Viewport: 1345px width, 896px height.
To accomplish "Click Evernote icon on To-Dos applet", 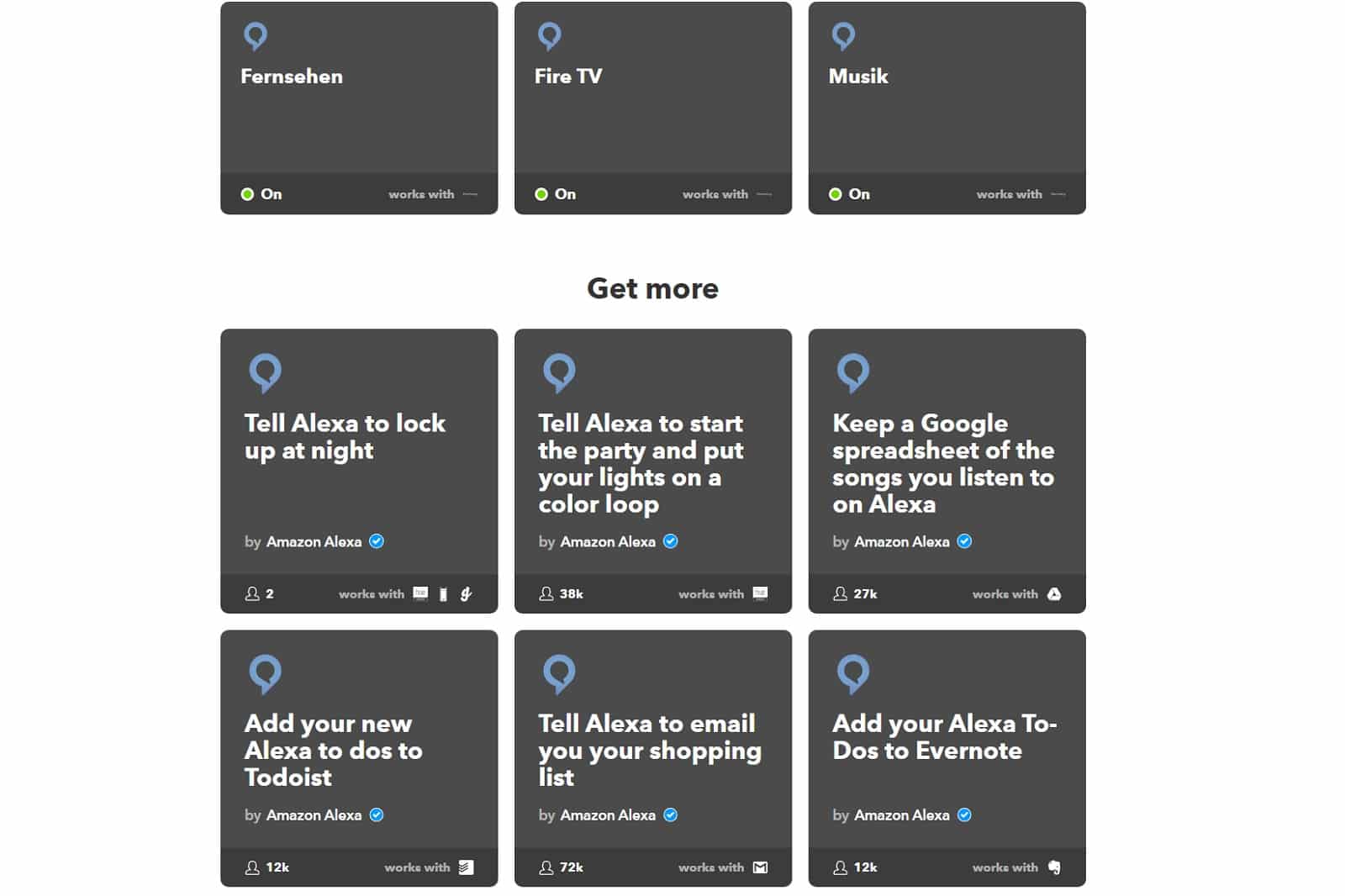I will point(1054,867).
